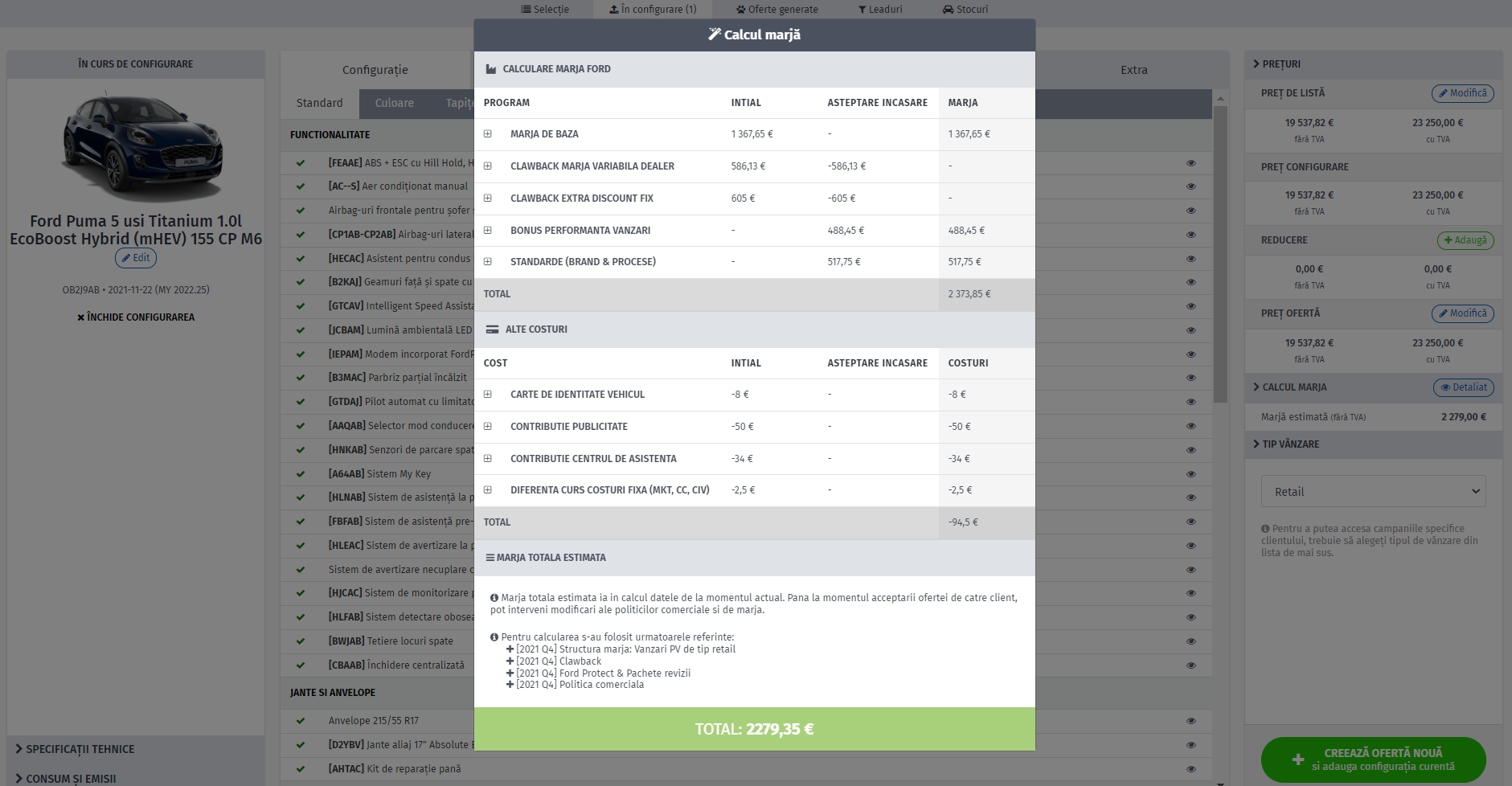
Task: Toggle the eye icon on Airbag-uri frontale row
Action: 1191,211
